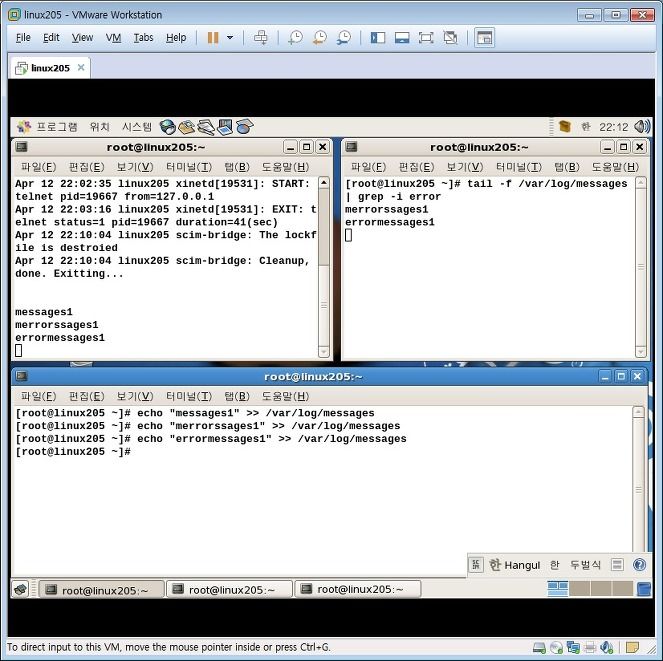Viewport: 663px width, 661px height.
Task: Open the message log note icon in VMware status bar
Action: [633, 647]
